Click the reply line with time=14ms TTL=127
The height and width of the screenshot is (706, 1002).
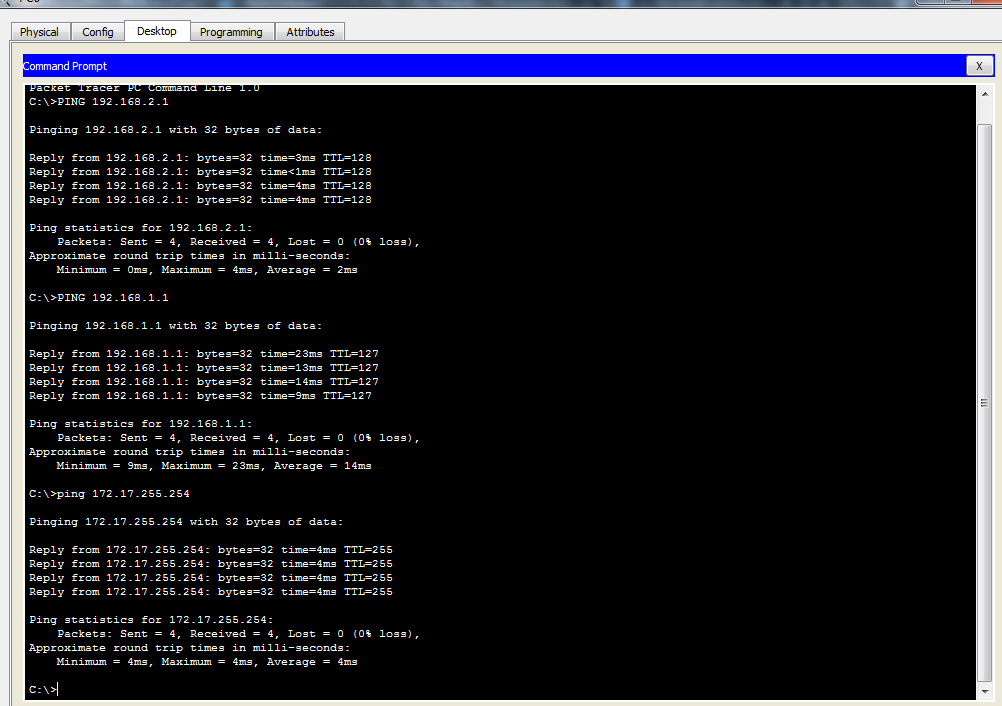tap(204, 382)
